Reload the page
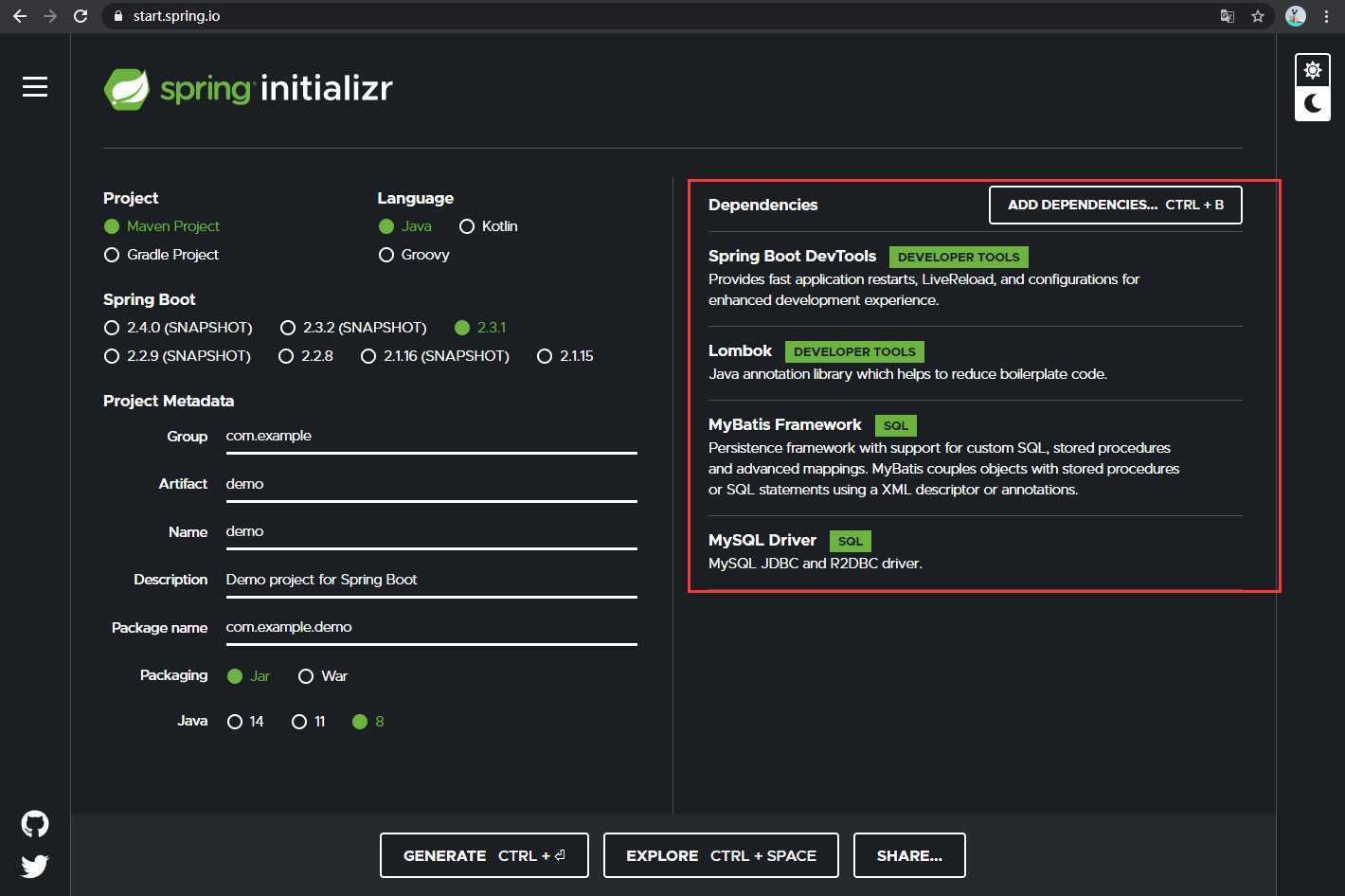This screenshot has width=1345, height=896. point(81,16)
